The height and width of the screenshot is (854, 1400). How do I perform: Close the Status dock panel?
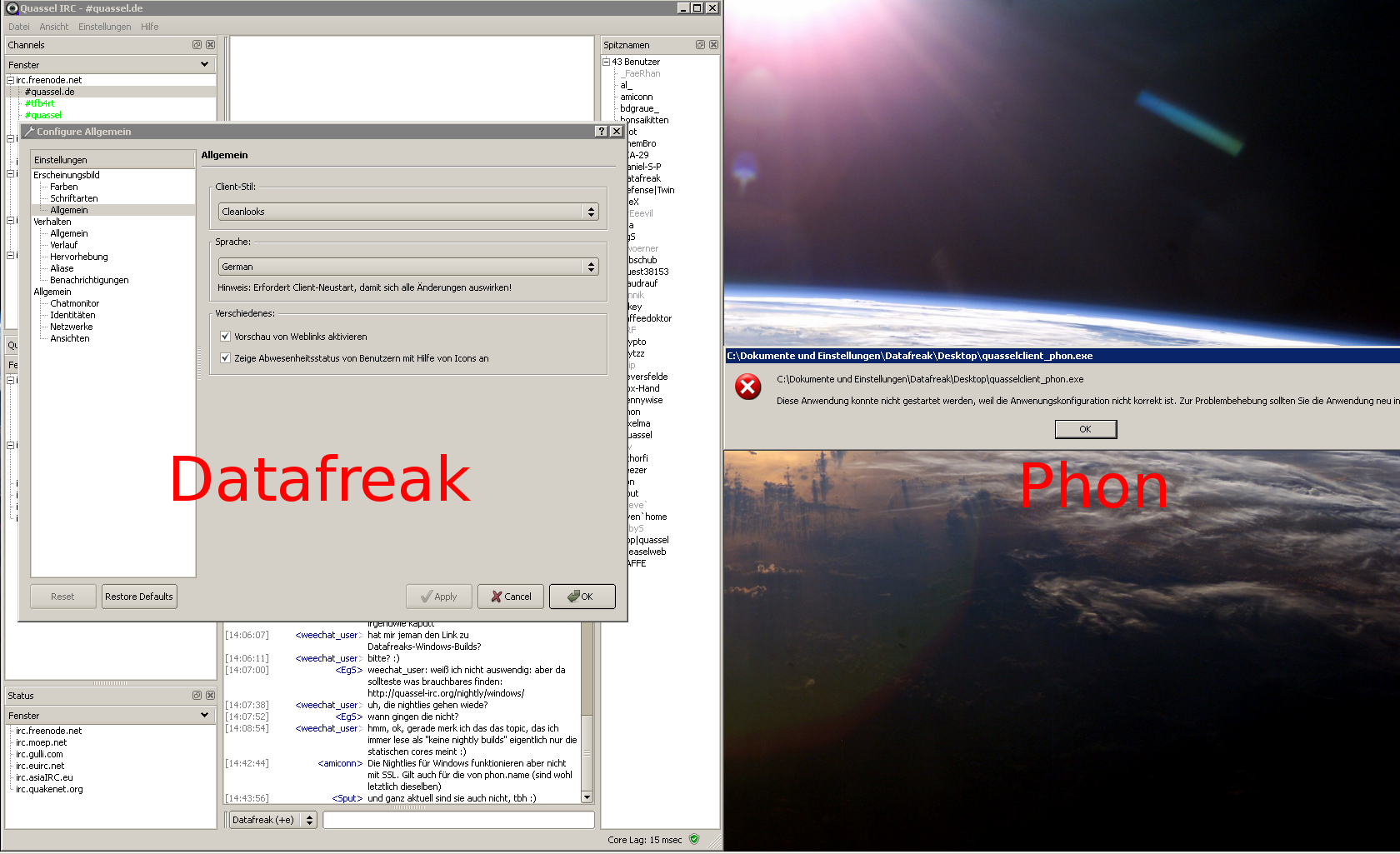point(210,695)
